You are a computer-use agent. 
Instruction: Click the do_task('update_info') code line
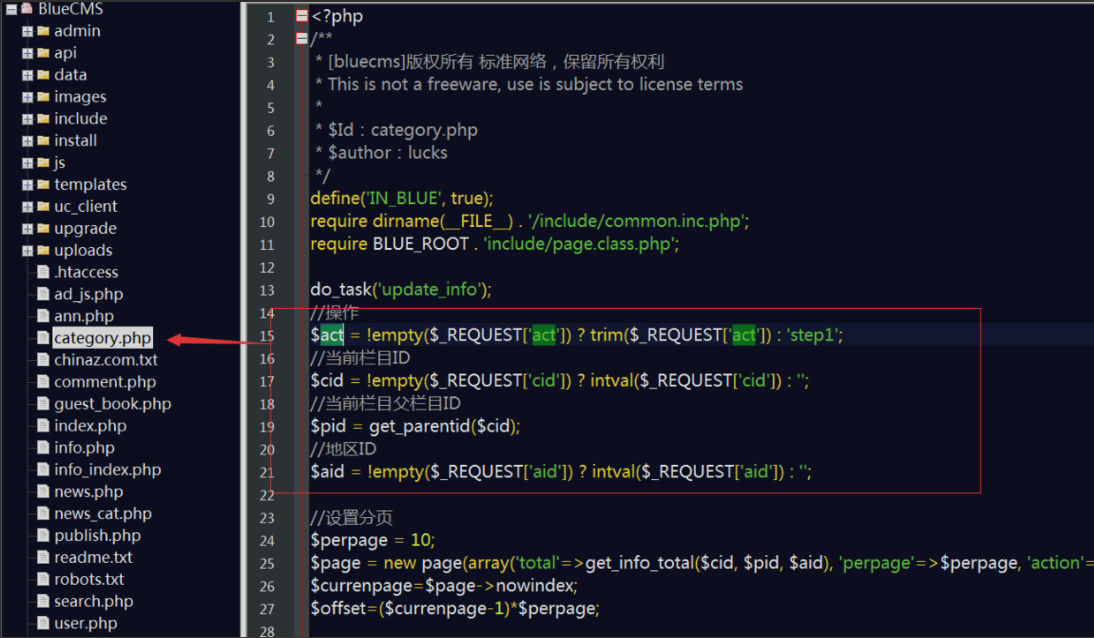click(x=401, y=290)
